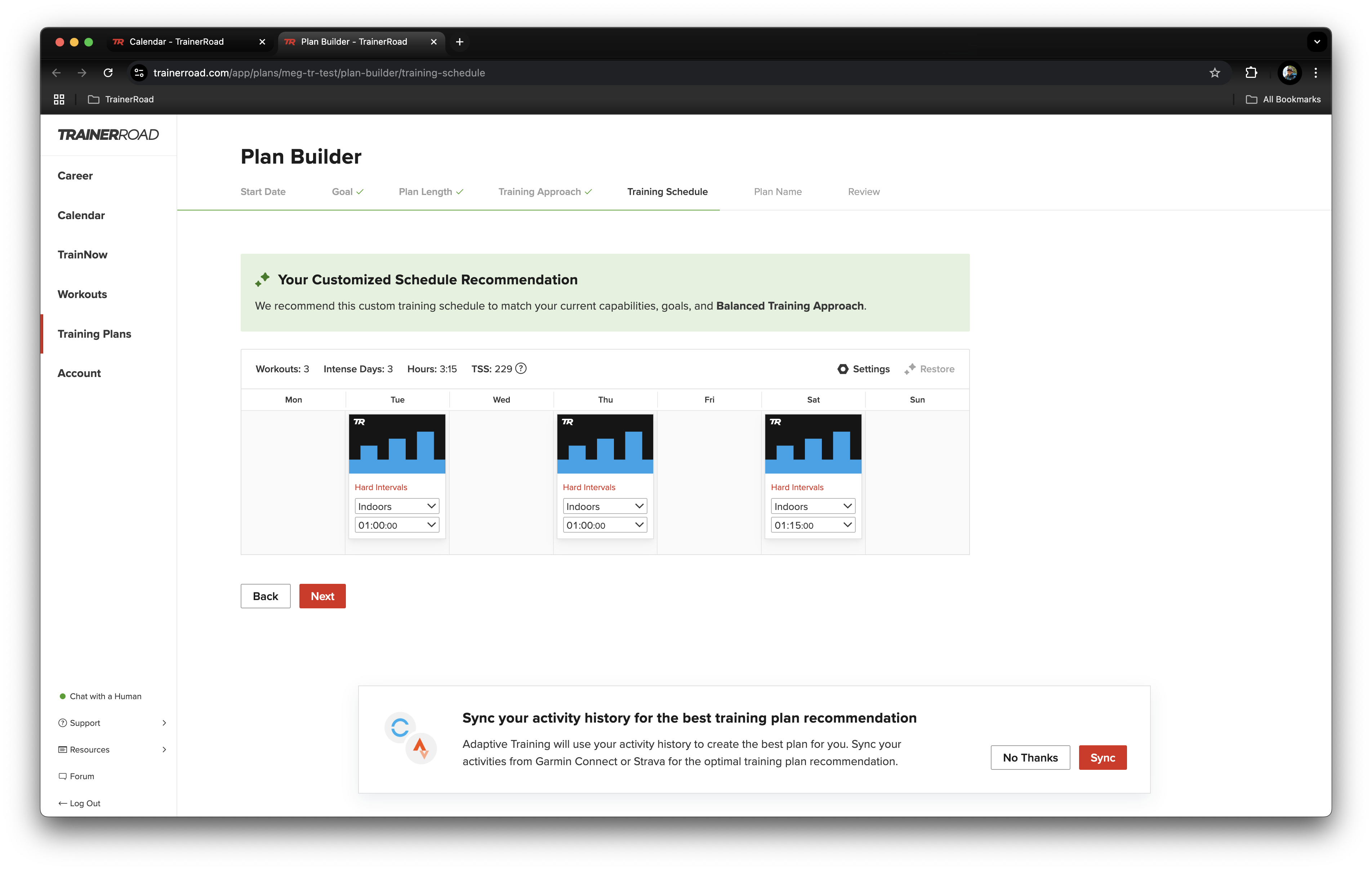Go to Start Date step
The image size is (1372, 870).
pos(263,192)
